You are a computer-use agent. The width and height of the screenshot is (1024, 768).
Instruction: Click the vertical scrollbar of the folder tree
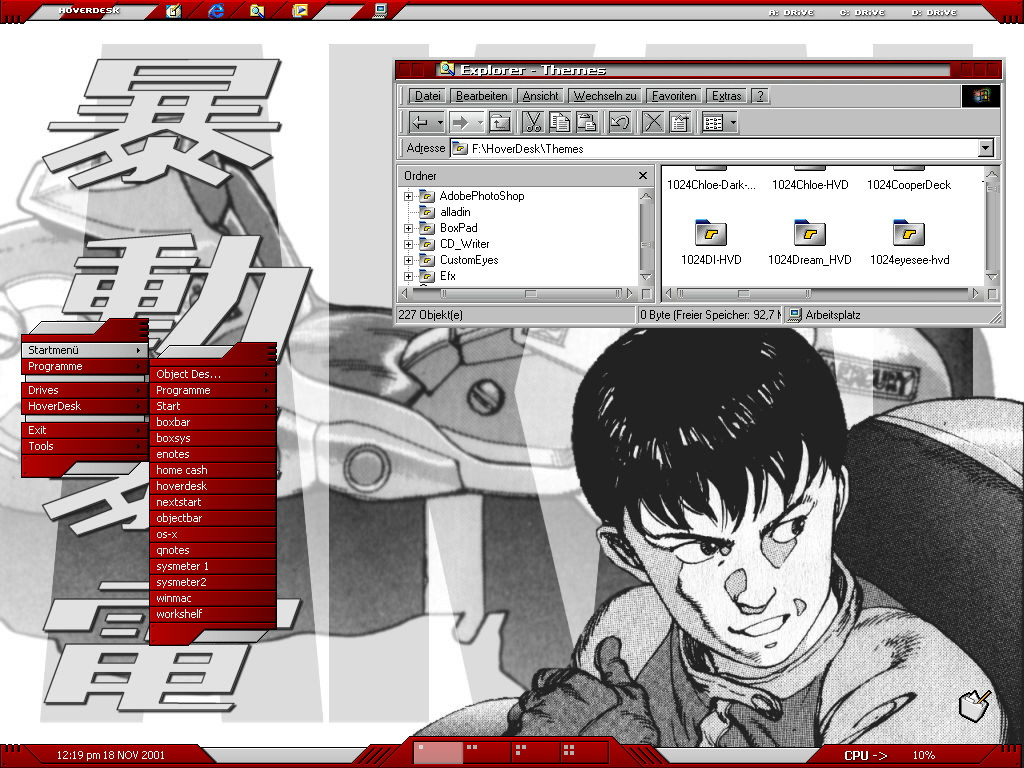pyautogui.click(x=646, y=236)
